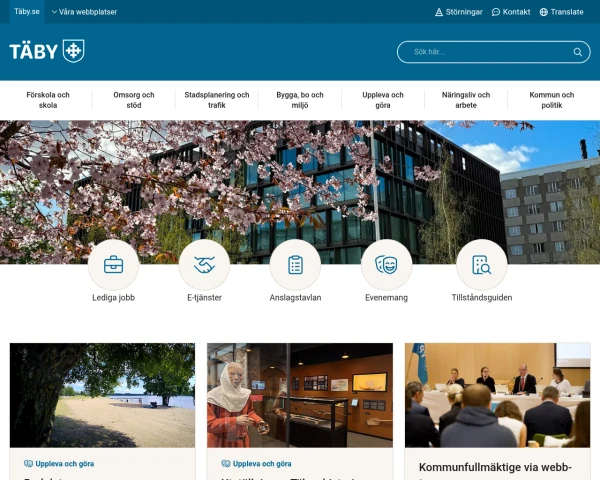
Task: Click the Störningar link
Action: click(459, 12)
